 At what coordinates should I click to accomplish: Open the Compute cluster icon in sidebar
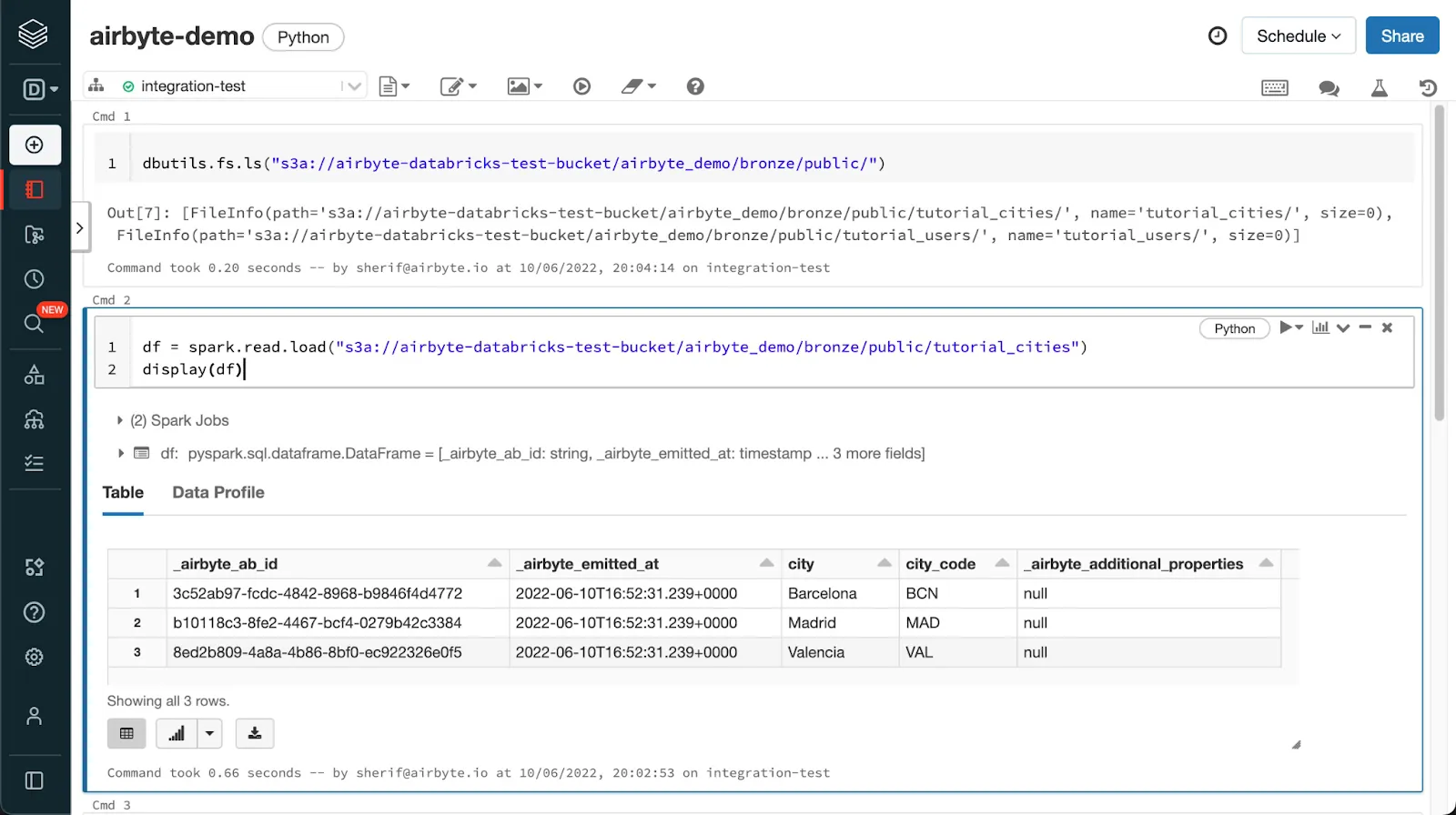[35, 419]
